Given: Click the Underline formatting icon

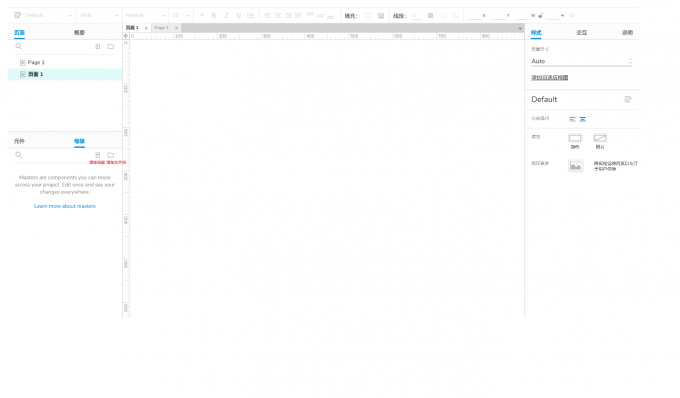Looking at the screenshot, I should pos(239,16).
